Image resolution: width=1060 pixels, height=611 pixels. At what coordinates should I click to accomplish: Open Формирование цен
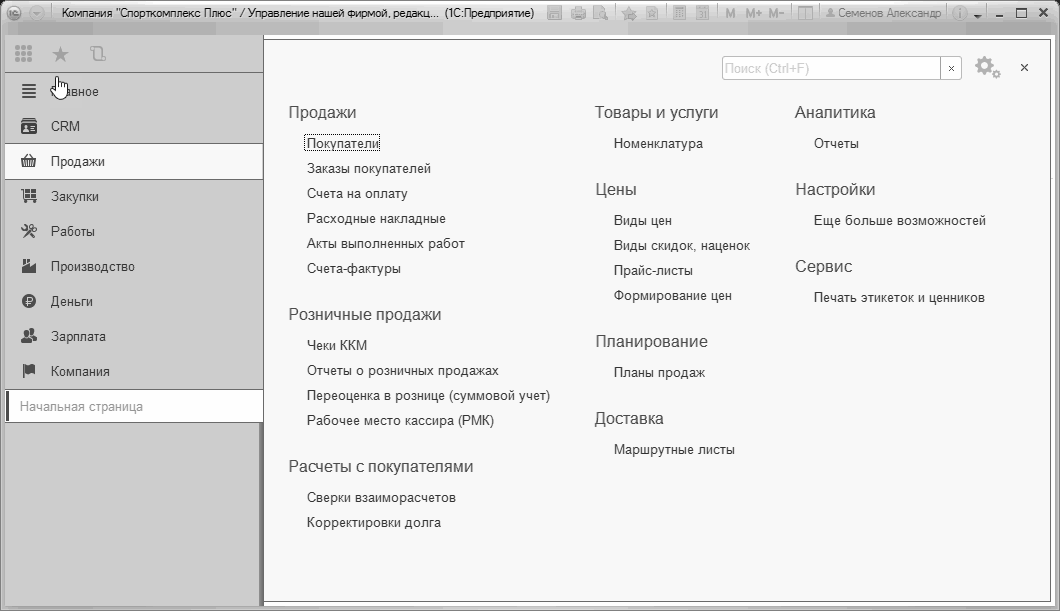pos(672,295)
